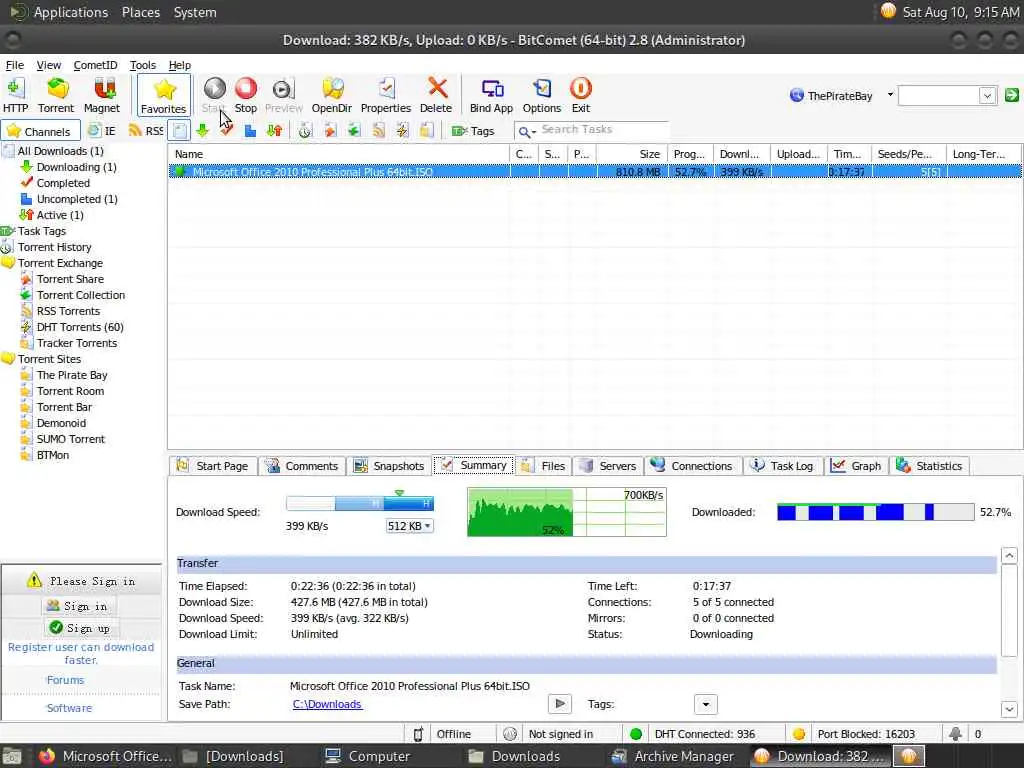Screen dimensions: 1024x768
Task: Click the blue Uncompleted filter icon
Action: 250,131
